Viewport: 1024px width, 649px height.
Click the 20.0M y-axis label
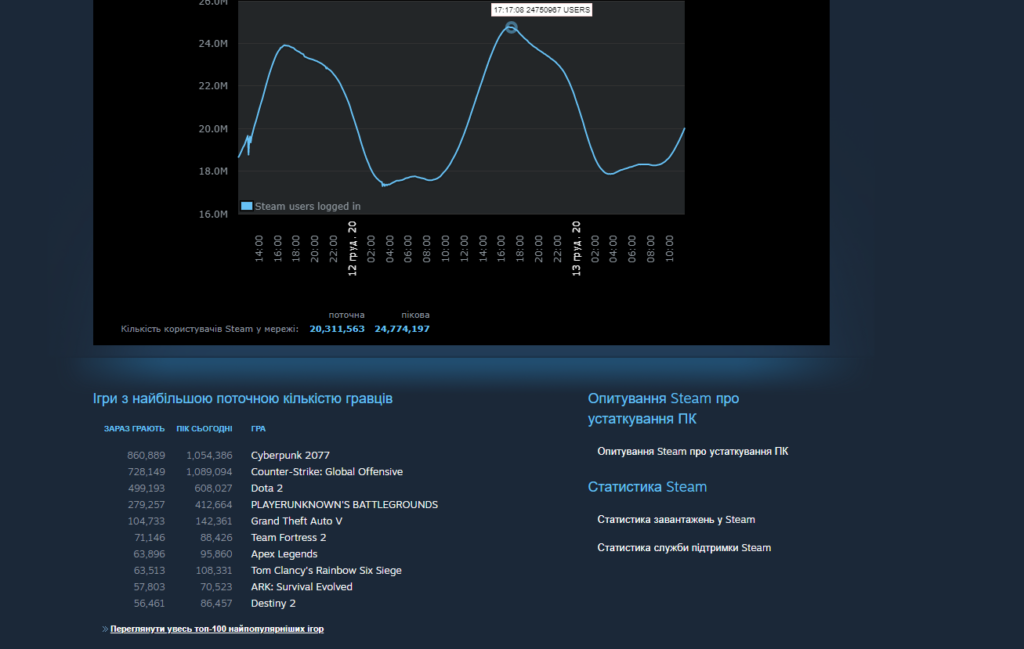pyautogui.click(x=213, y=129)
